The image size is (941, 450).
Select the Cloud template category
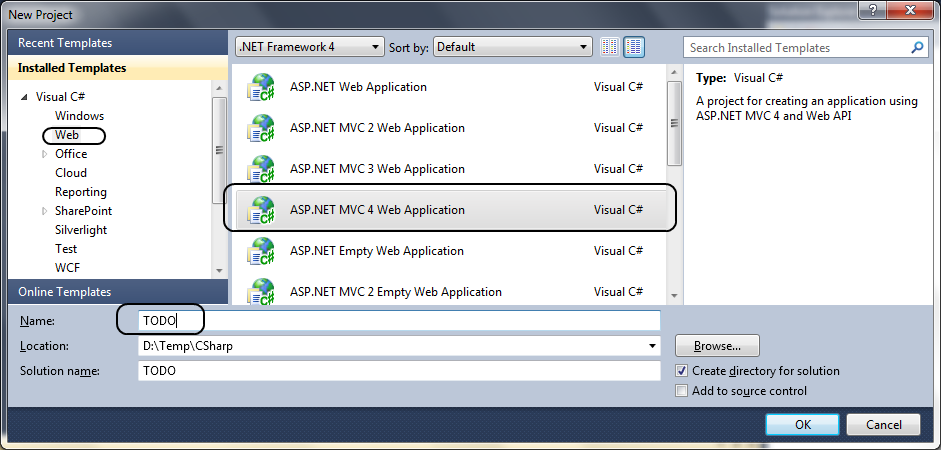71,173
